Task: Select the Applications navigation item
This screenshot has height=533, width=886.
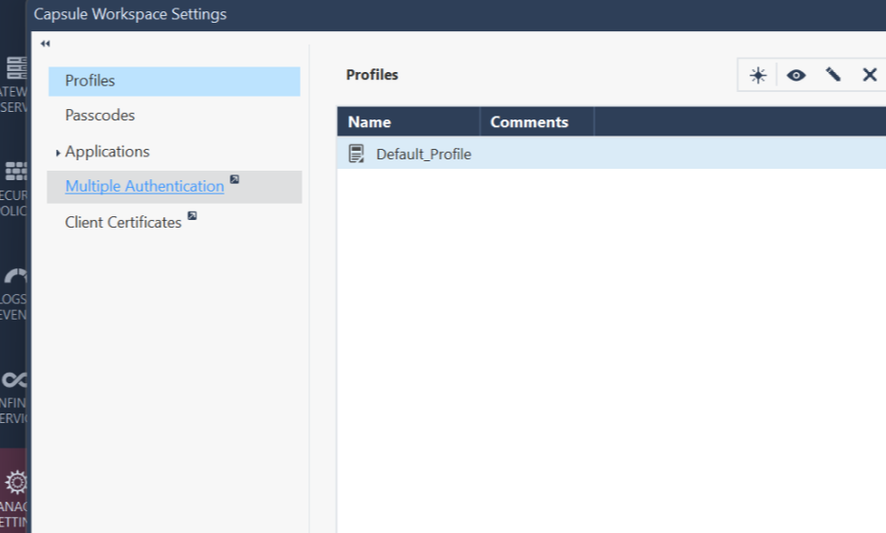Action: [x=107, y=151]
